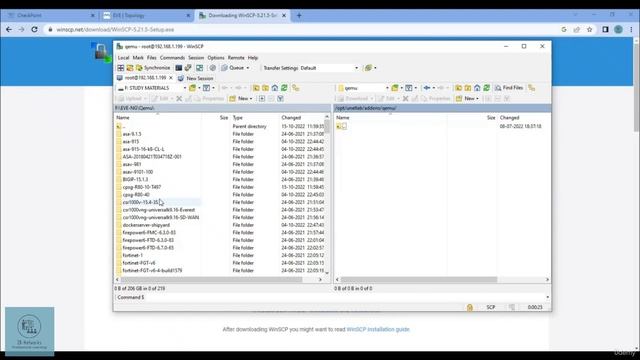Click the local panel horizontal scrollbar

211,280
